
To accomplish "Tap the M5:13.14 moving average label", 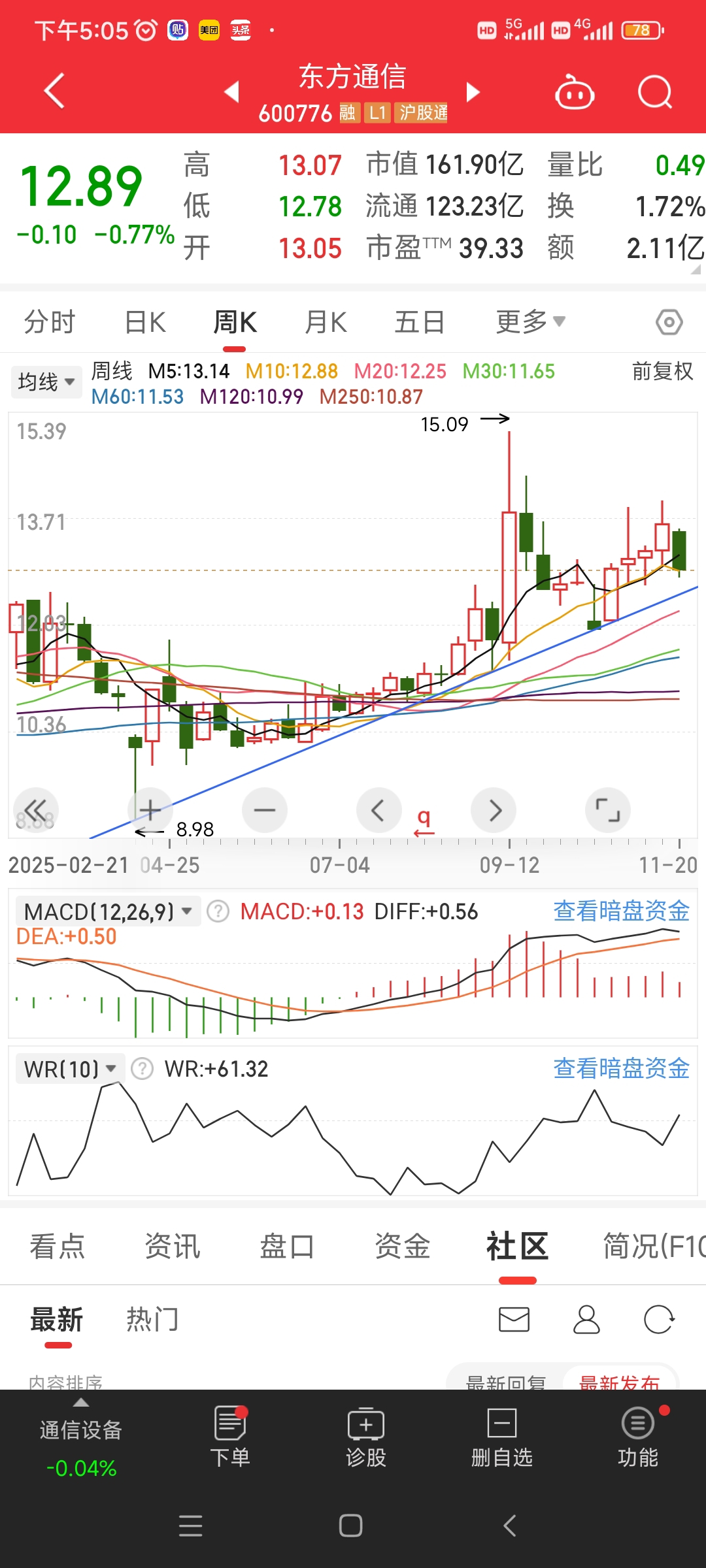I will 189,371.
